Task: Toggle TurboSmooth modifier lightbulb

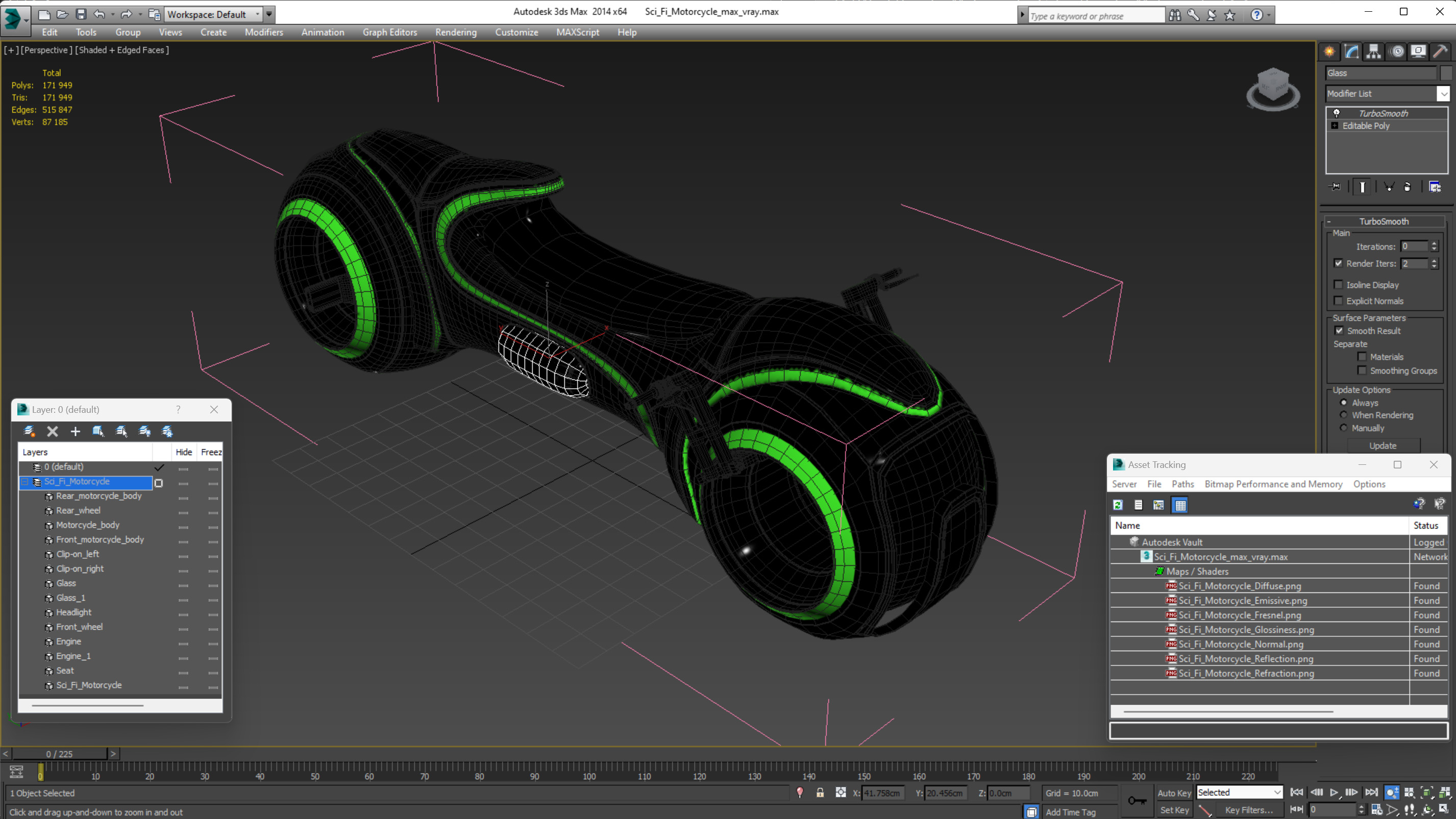Action: [x=1337, y=113]
